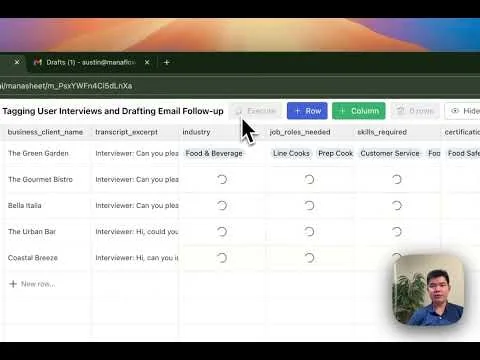This screenshot has height=360, width=480.
Task: Add a new Column
Action: point(359,111)
